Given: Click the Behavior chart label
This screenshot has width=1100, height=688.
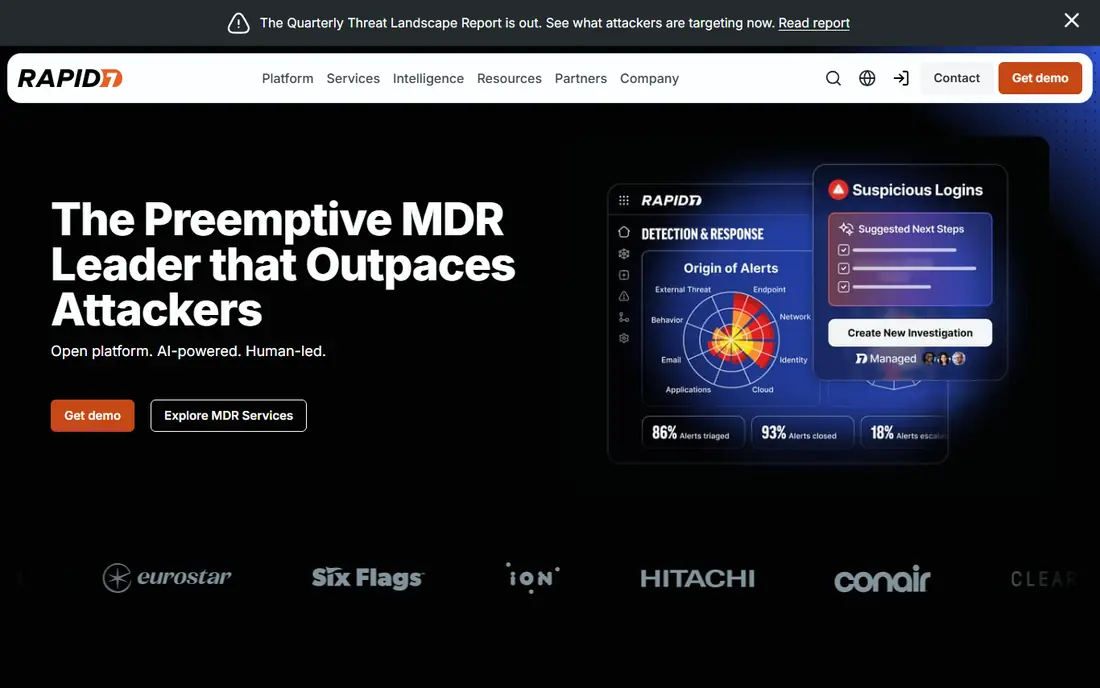Looking at the screenshot, I should [666, 320].
